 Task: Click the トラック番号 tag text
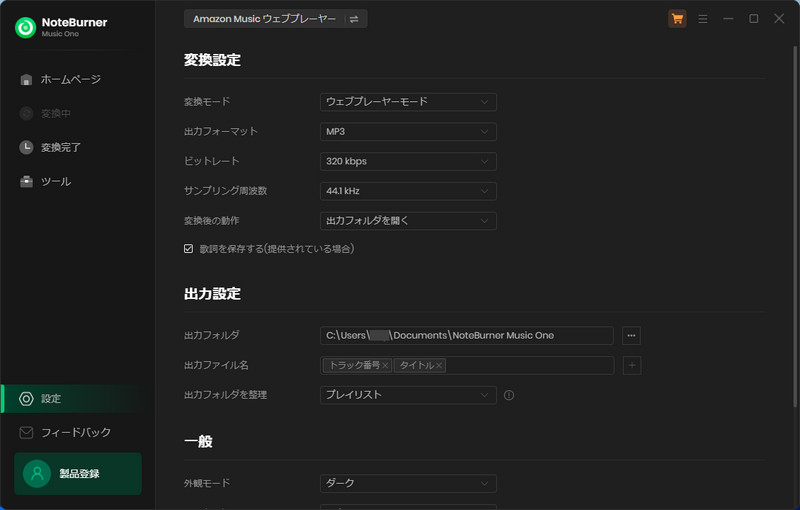point(354,366)
